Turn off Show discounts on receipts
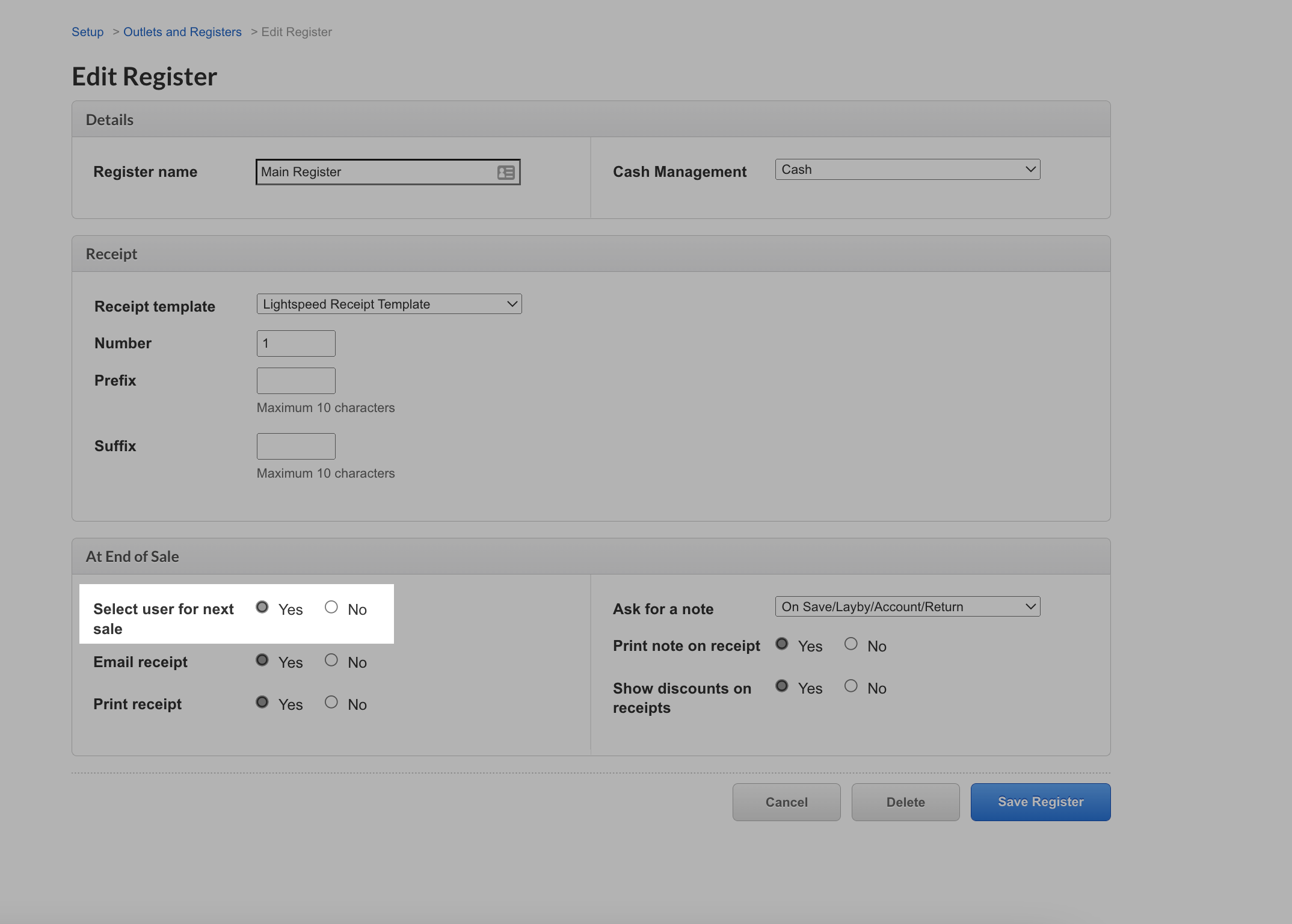The image size is (1292, 924). click(x=851, y=685)
